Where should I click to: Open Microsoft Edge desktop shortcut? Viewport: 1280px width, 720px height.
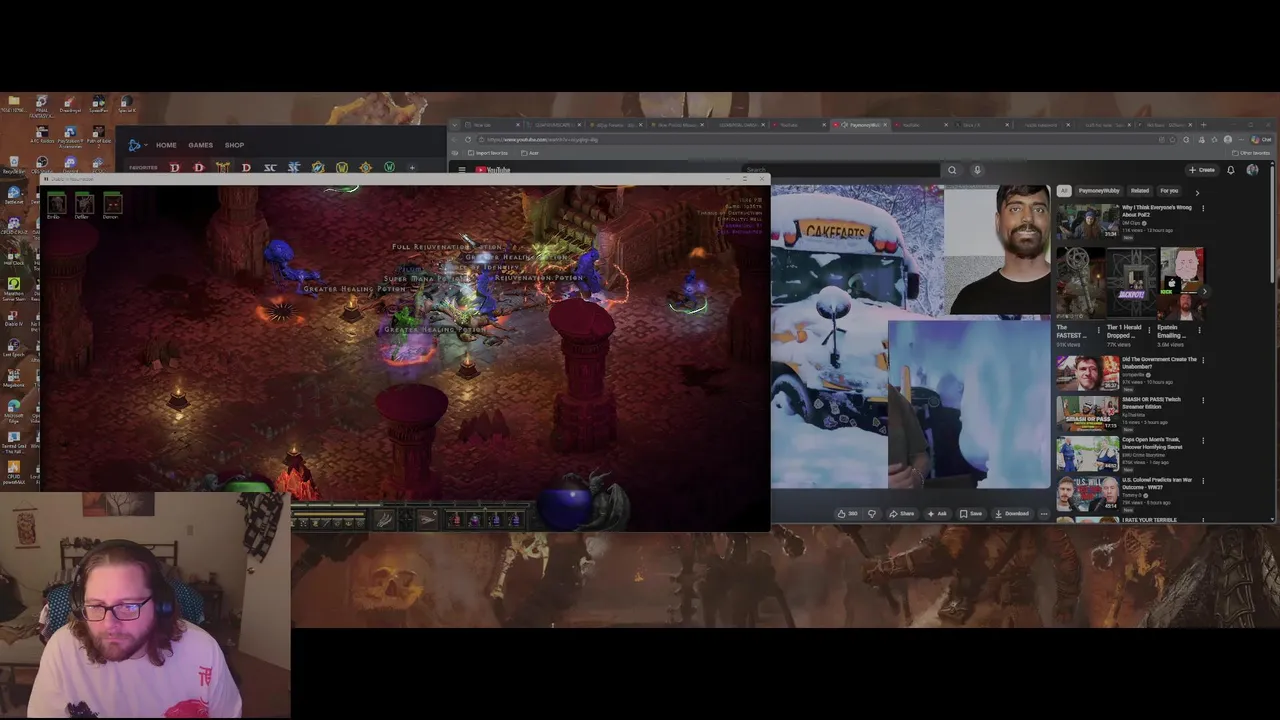(x=14, y=410)
